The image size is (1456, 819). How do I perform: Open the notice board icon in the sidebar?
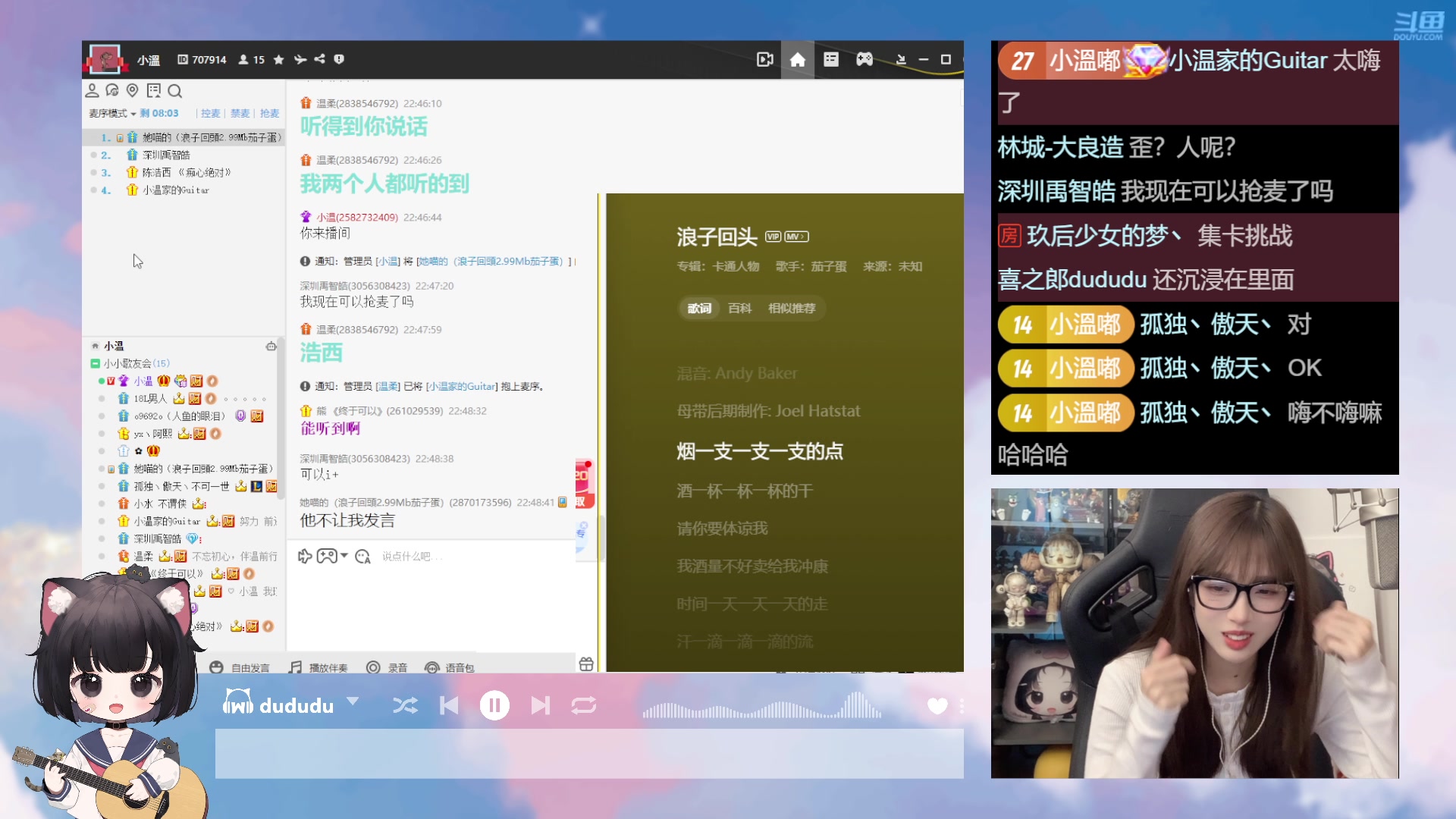pos(154,91)
